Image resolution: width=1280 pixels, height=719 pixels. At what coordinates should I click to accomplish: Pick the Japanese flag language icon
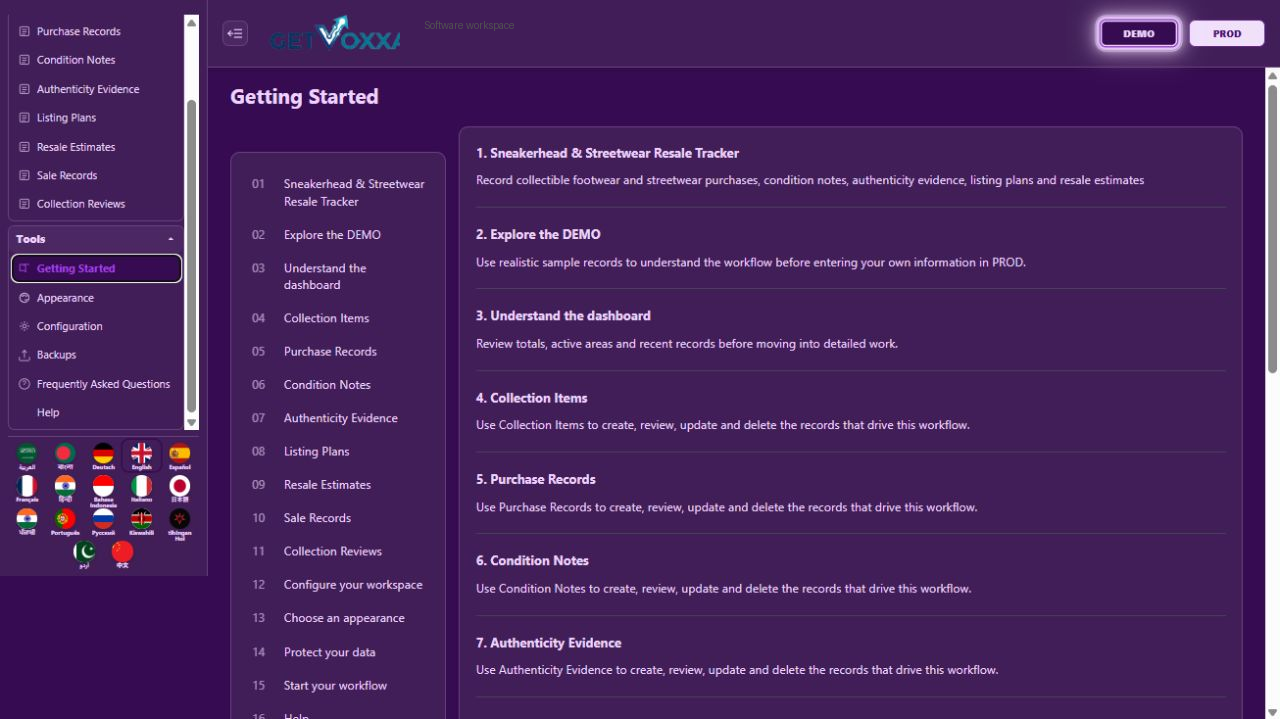pos(179,489)
